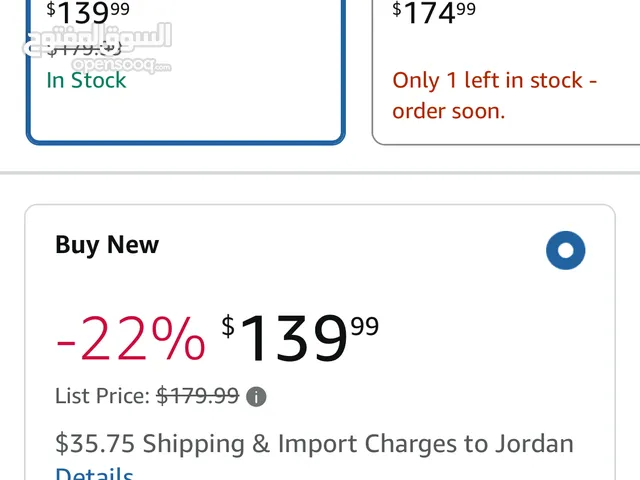Click the struck-through $179.99 list price
This screenshot has width=640, height=480.
coord(198,396)
